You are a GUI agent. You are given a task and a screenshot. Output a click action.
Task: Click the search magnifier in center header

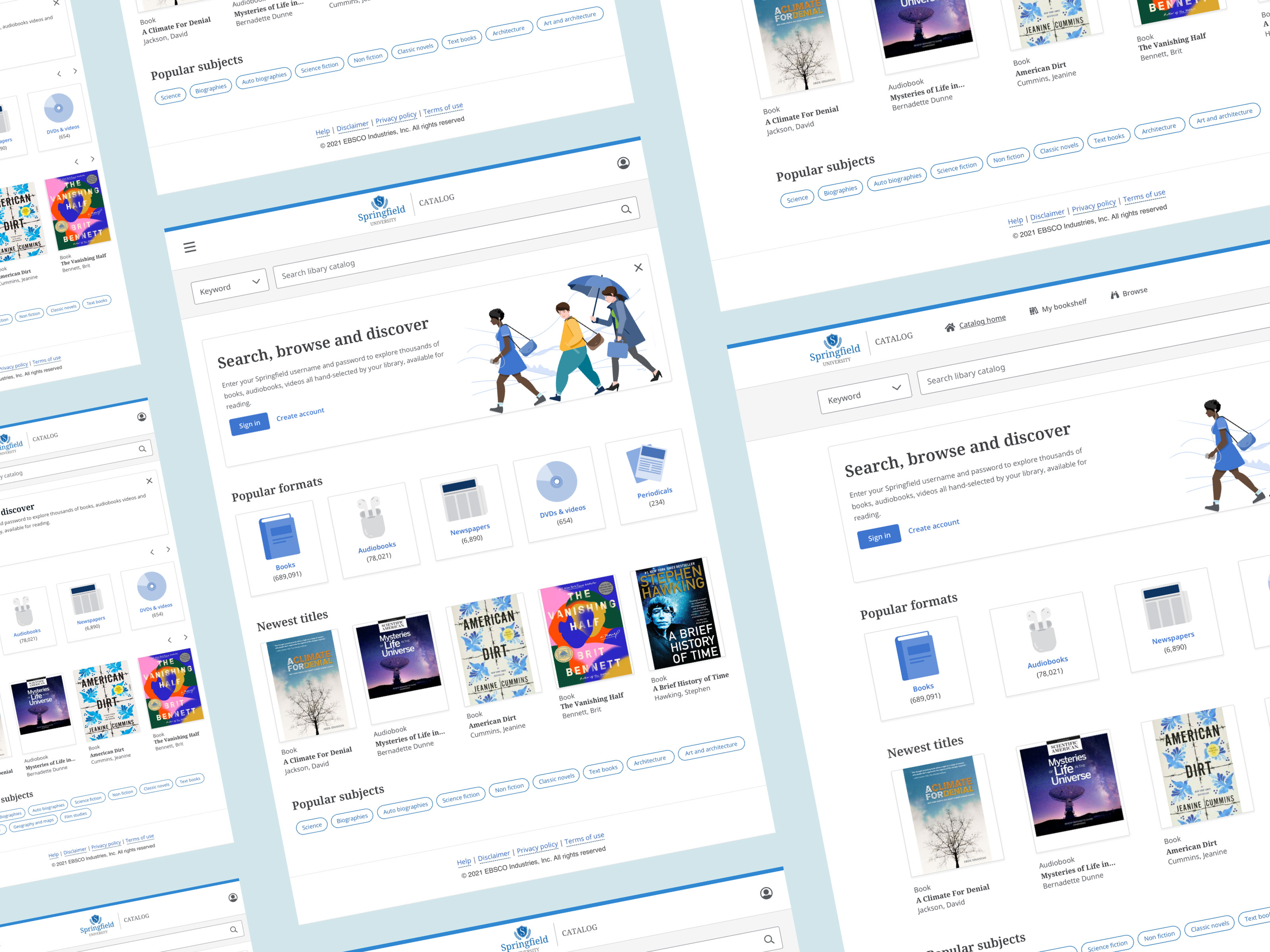pos(626,209)
